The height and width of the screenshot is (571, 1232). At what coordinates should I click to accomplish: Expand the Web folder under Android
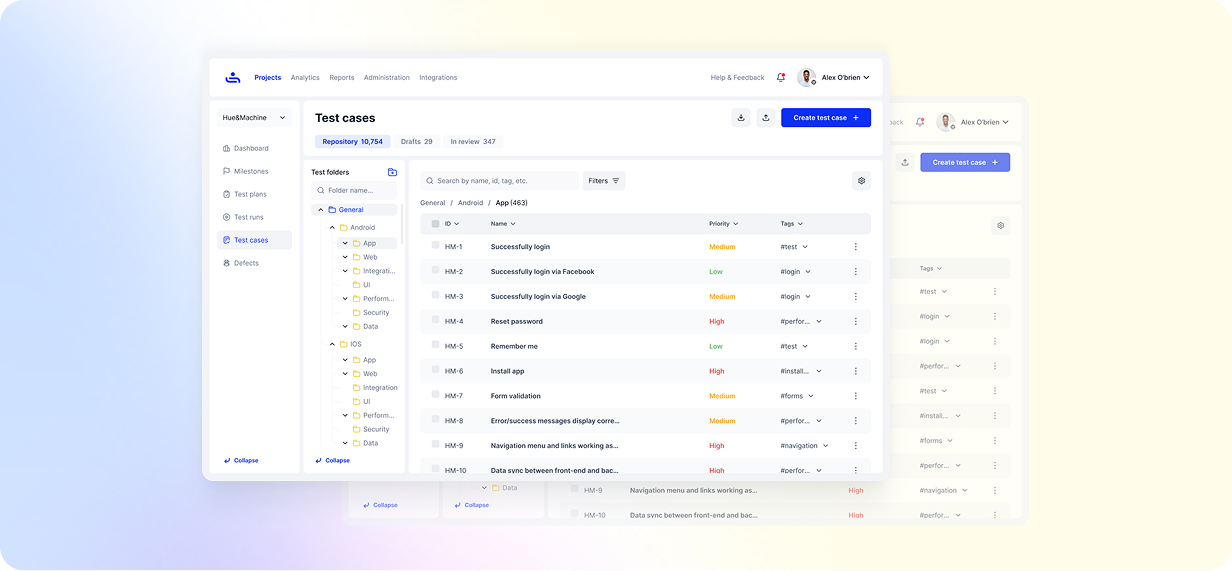pyautogui.click(x=345, y=257)
